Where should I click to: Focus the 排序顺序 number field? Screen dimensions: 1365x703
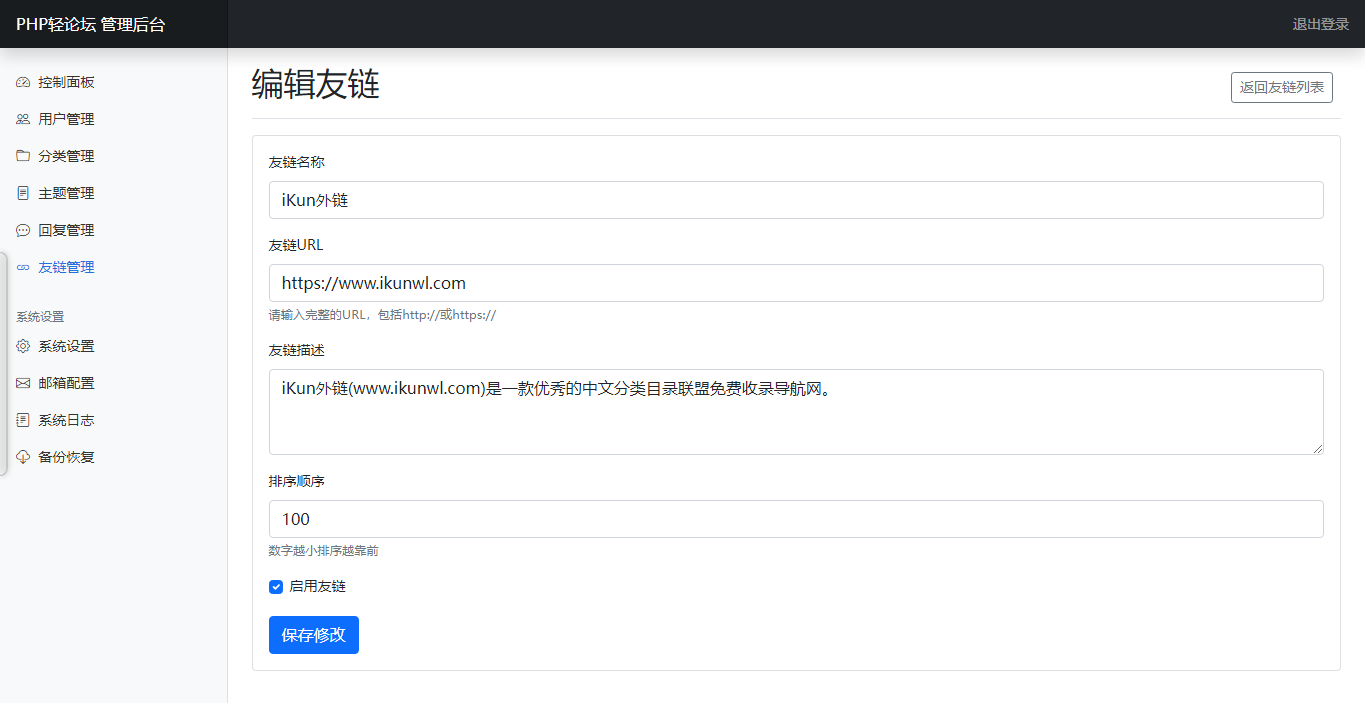[796, 519]
